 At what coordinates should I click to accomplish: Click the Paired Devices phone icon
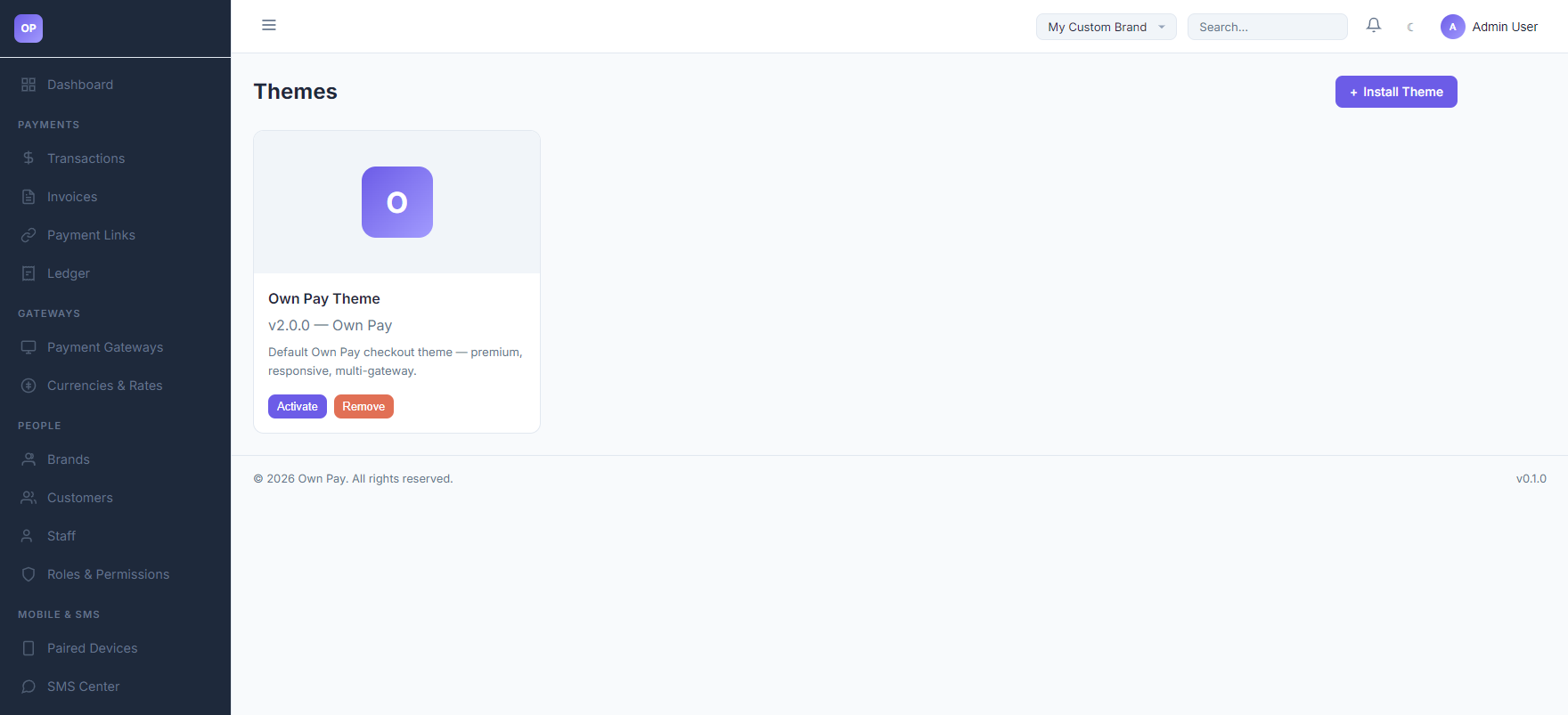29,648
